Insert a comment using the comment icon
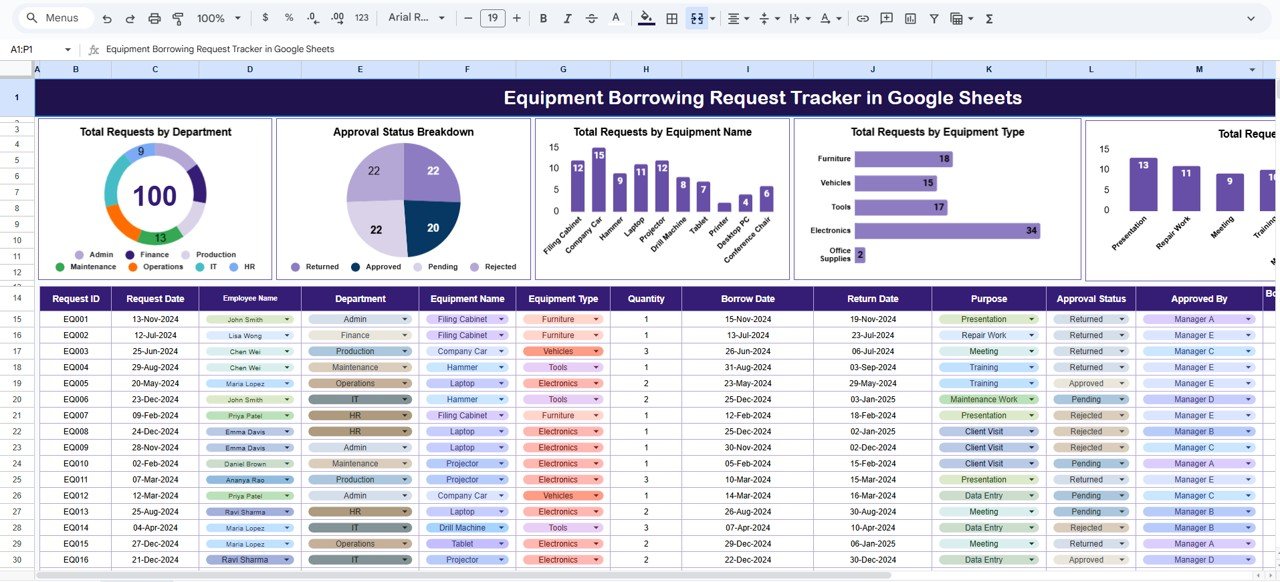This screenshot has height=582, width=1280. (886, 18)
